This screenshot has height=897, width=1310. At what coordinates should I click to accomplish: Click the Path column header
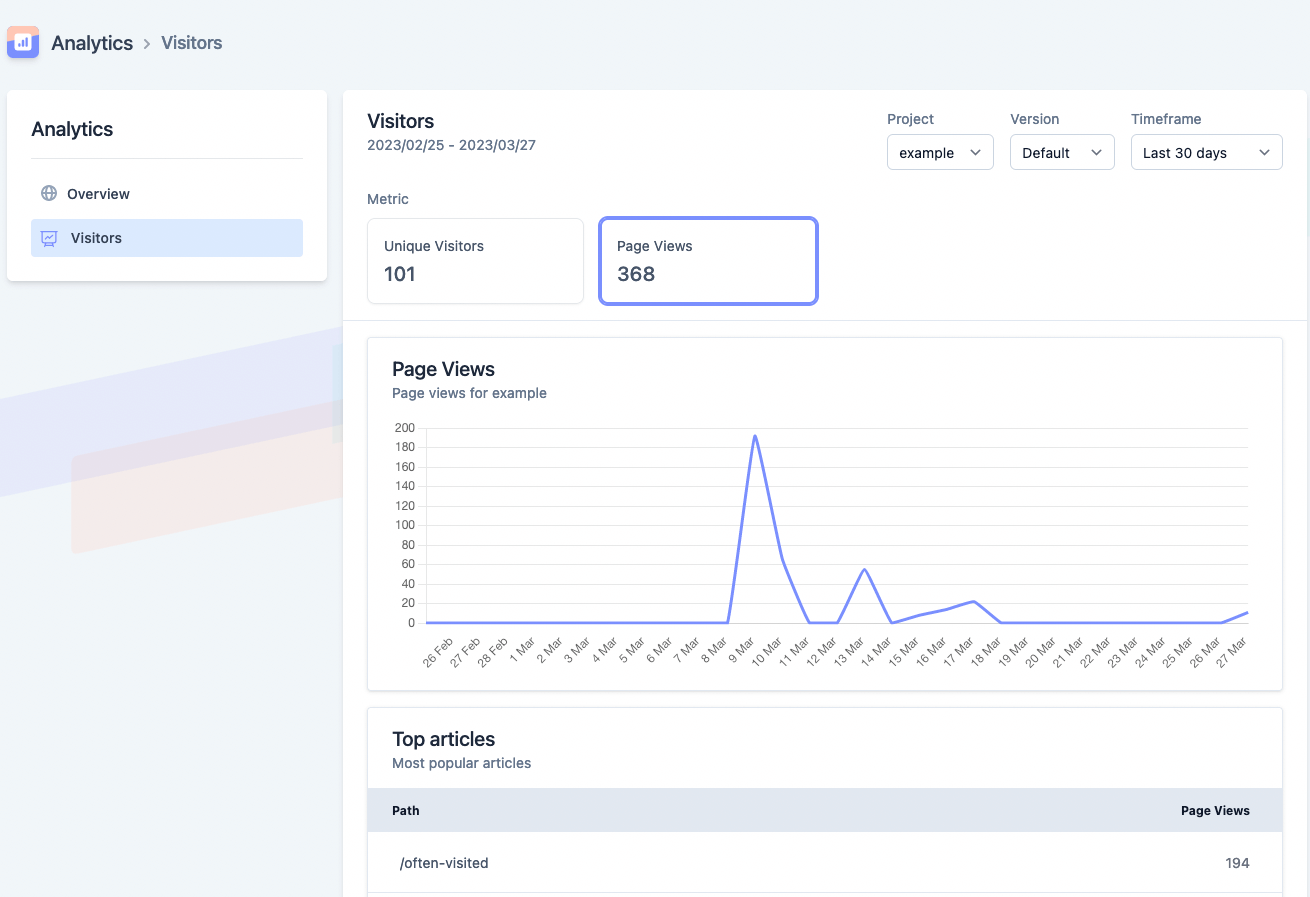405,810
